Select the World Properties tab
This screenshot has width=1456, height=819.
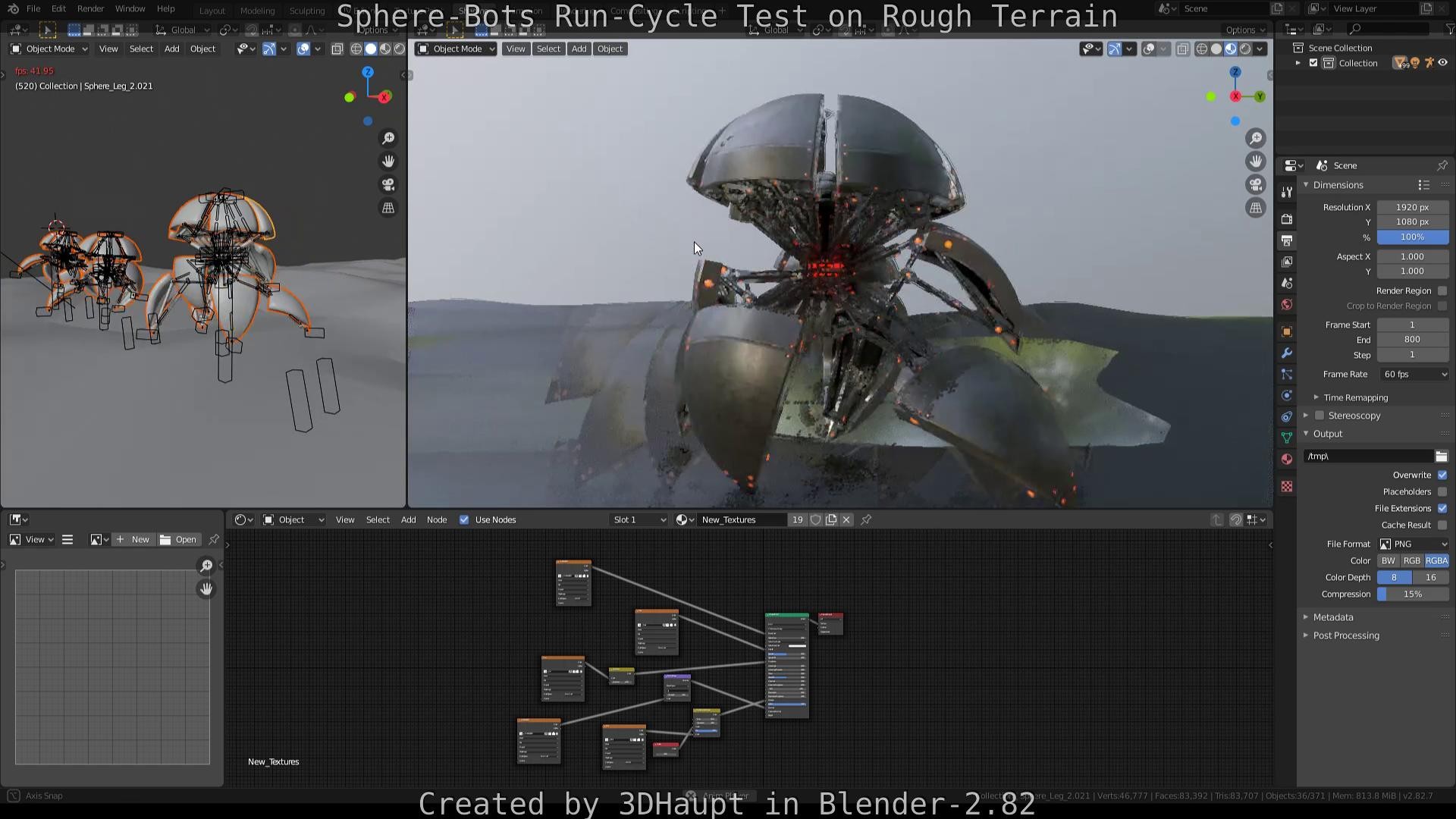point(1286,304)
